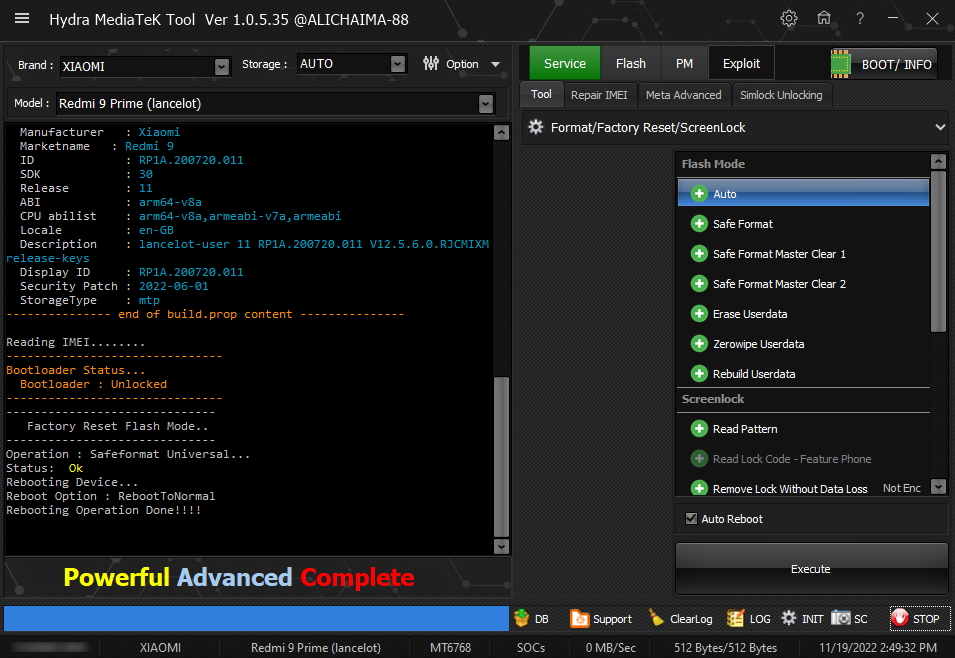Switch to the Flash tab
The height and width of the screenshot is (658, 955).
tap(630, 64)
